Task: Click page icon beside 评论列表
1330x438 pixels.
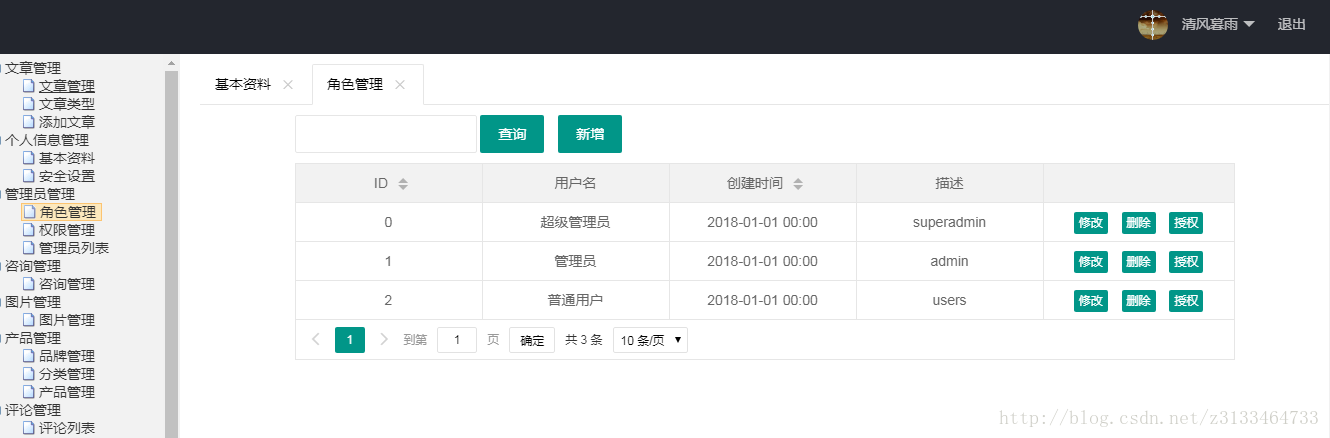Action: [29, 428]
